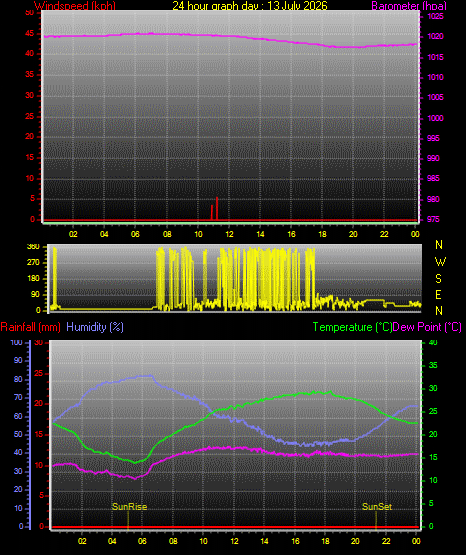Click the Windspeed (kph) axis title

coord(75,6)
